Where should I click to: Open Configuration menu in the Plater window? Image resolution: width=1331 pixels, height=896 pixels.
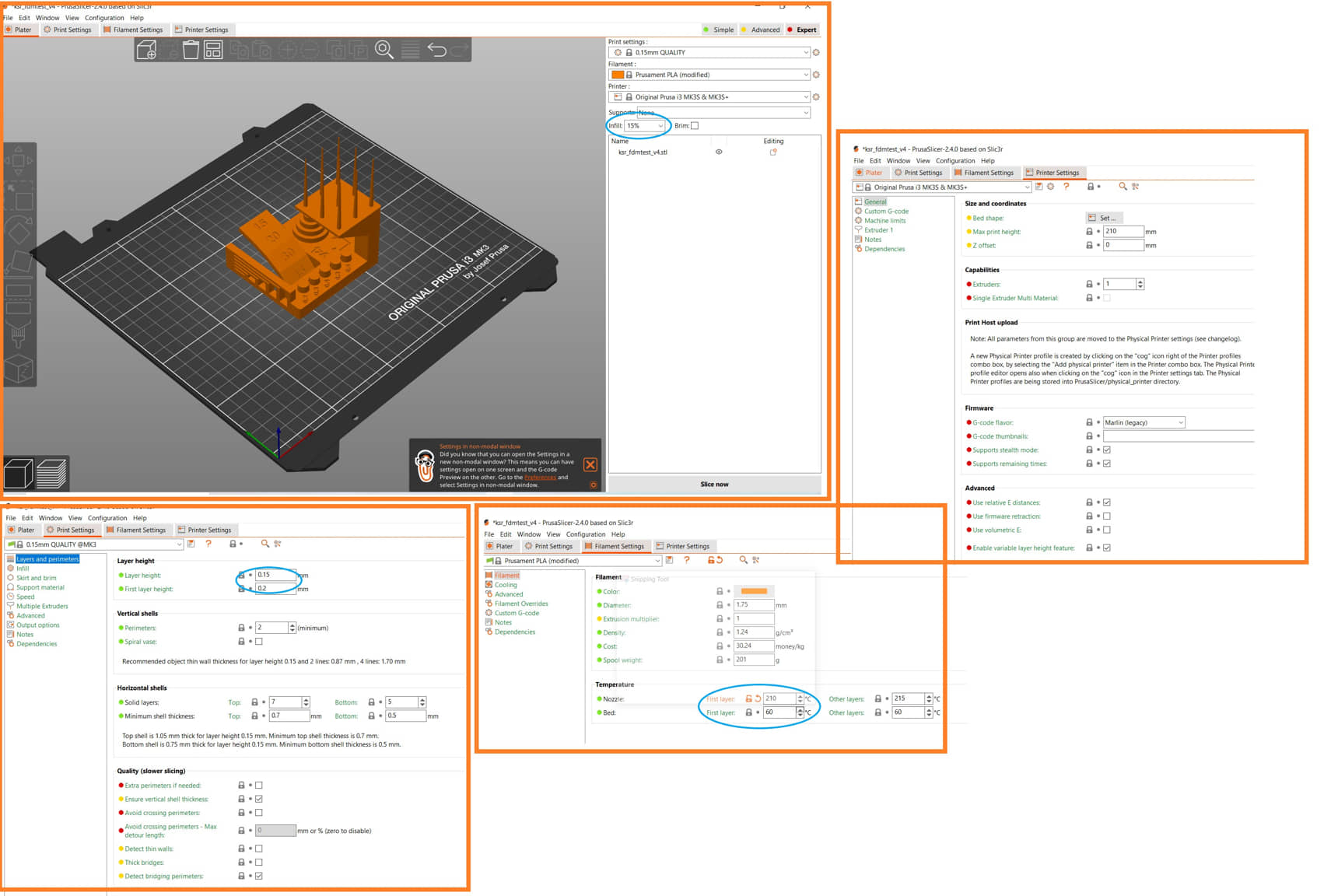(x=104, y=18)
